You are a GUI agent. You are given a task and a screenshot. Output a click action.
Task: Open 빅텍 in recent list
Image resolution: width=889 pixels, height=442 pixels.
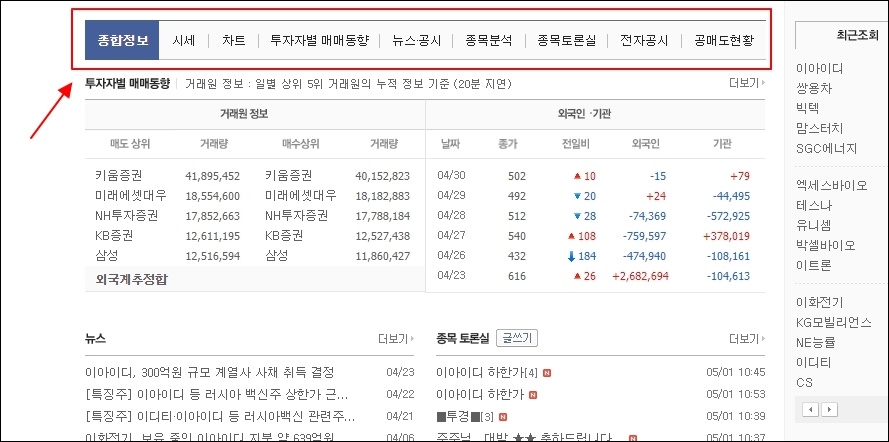coord(807,108)
